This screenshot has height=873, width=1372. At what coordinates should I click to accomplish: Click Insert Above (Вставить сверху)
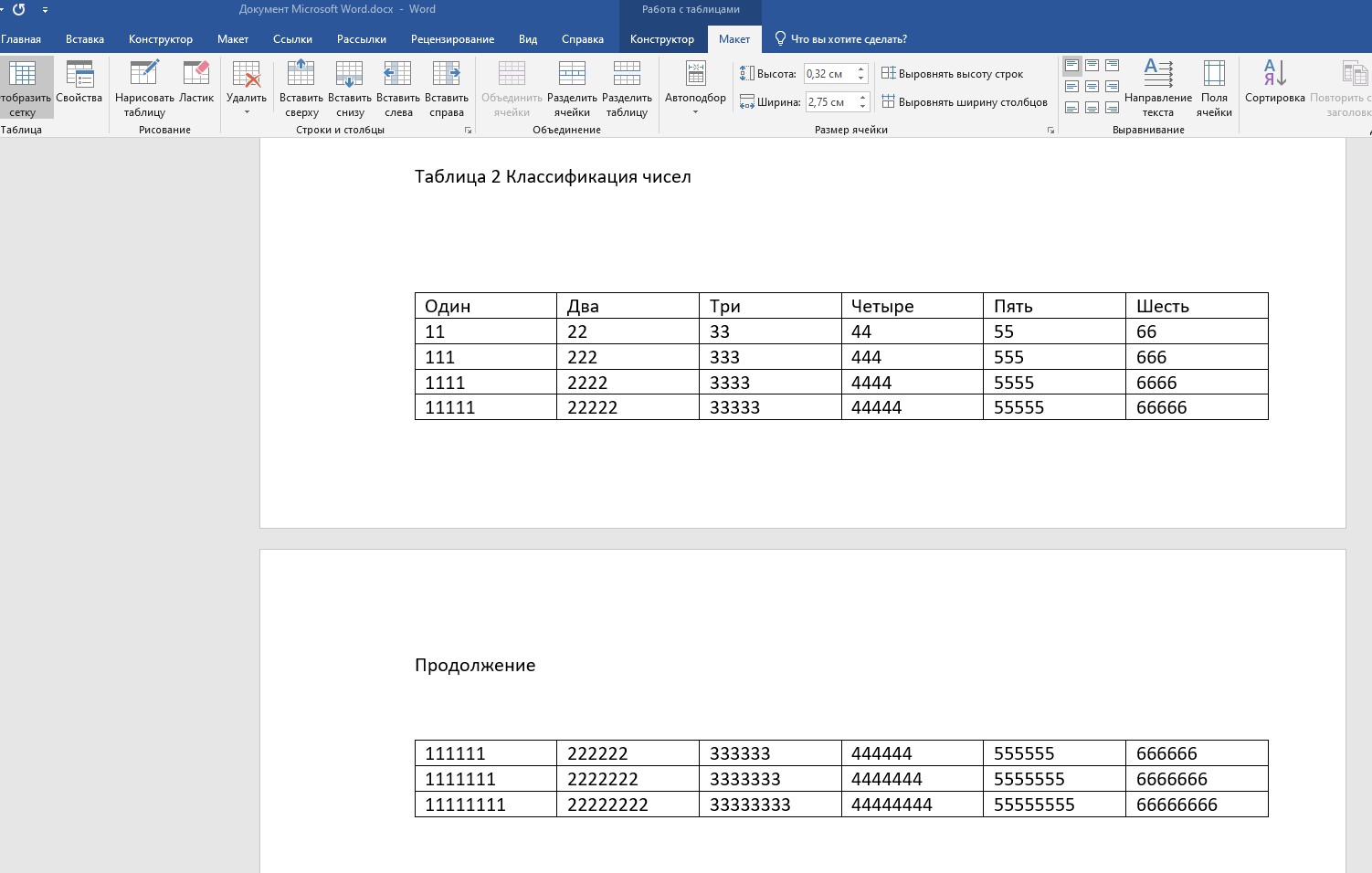click(x=301, y=88)
